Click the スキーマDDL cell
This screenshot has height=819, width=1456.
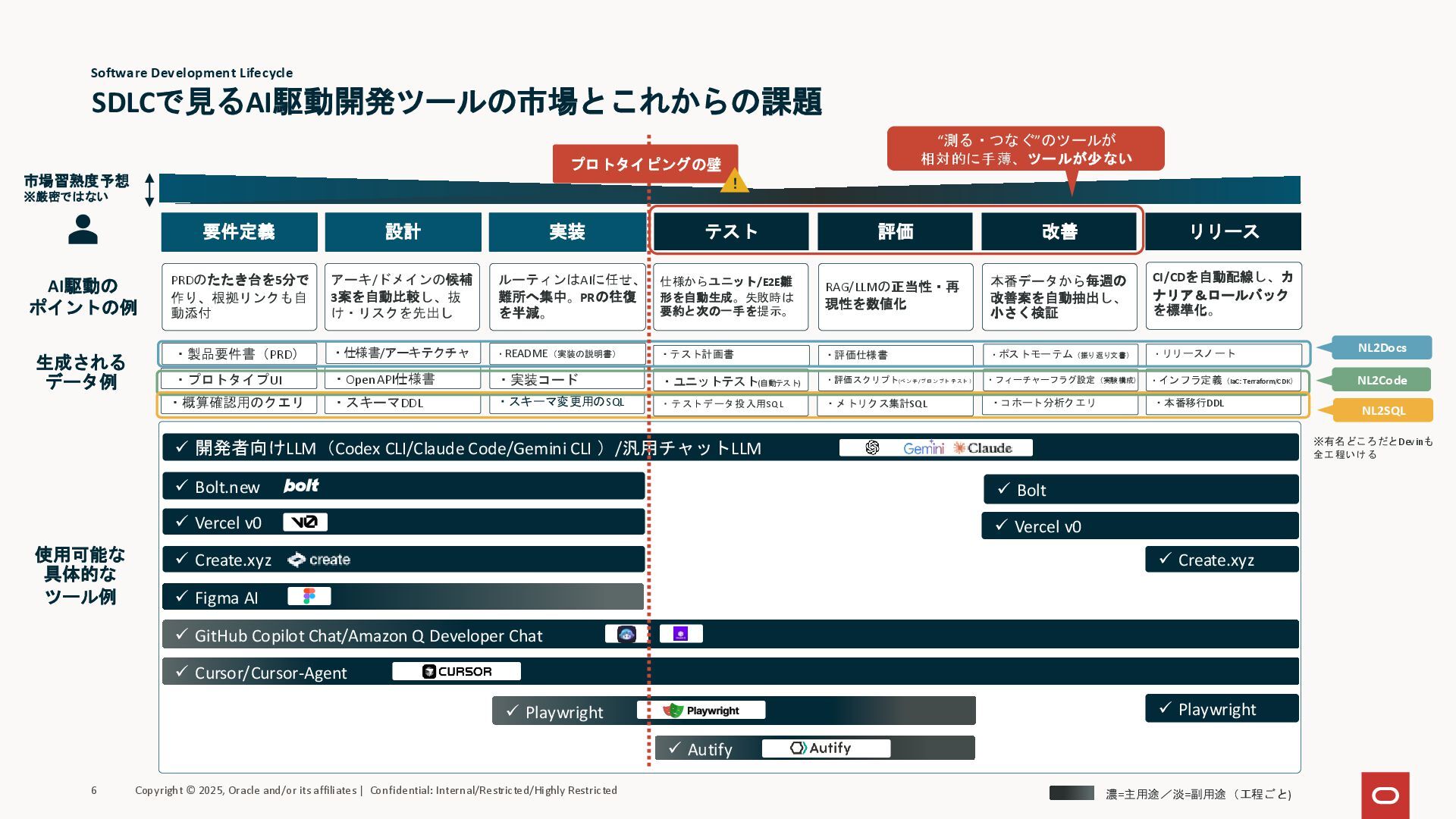[403, 403]
